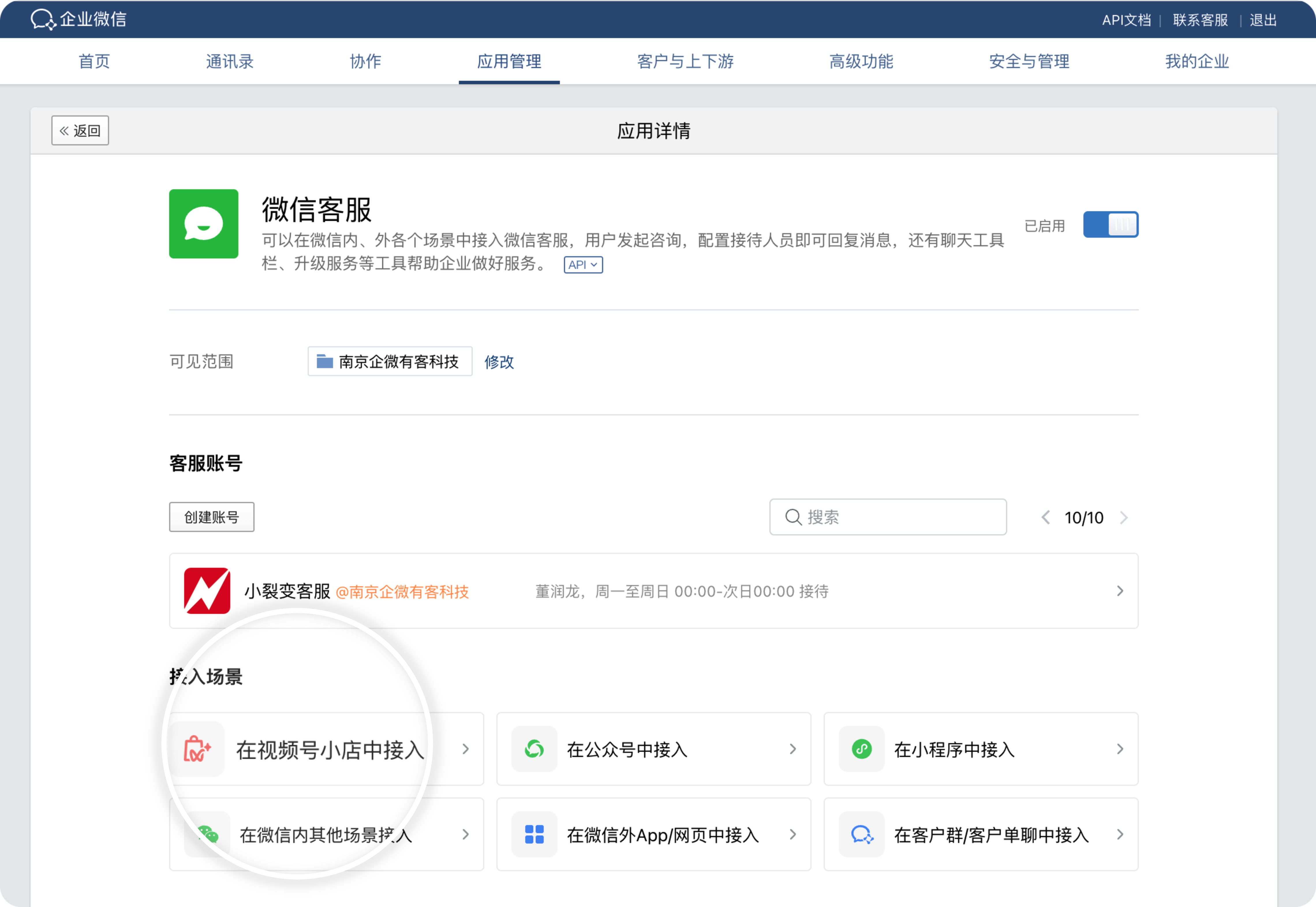Click the 微信客服 title text
This screenshot has width=1316, height=907.
(317, 210)
